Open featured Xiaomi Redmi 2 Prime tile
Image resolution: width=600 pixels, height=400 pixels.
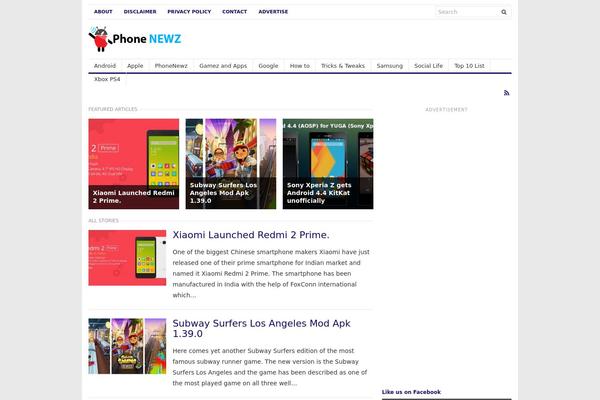[x=134, y=164]
